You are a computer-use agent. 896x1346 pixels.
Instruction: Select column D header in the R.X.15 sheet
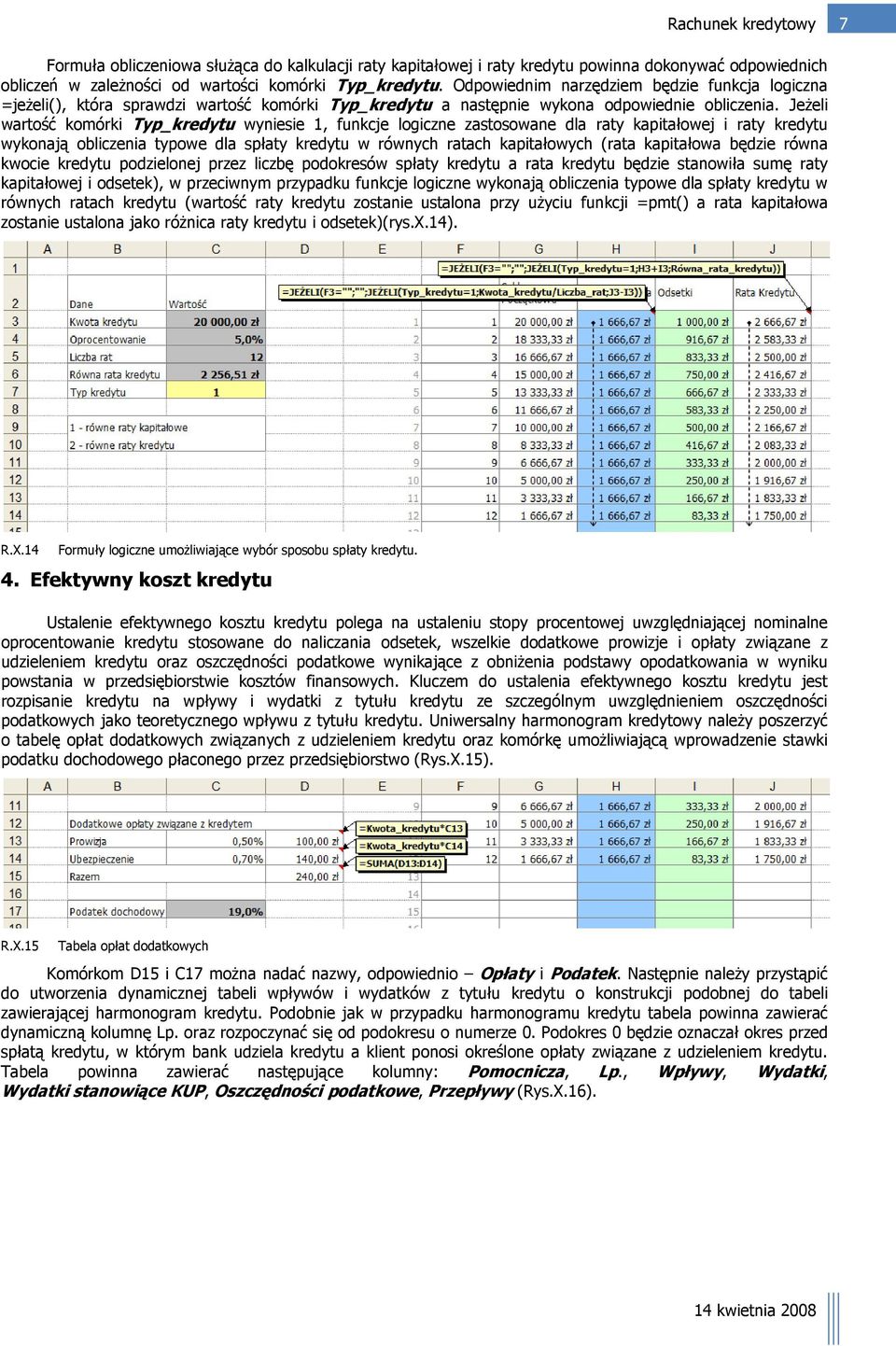[304, 786]
